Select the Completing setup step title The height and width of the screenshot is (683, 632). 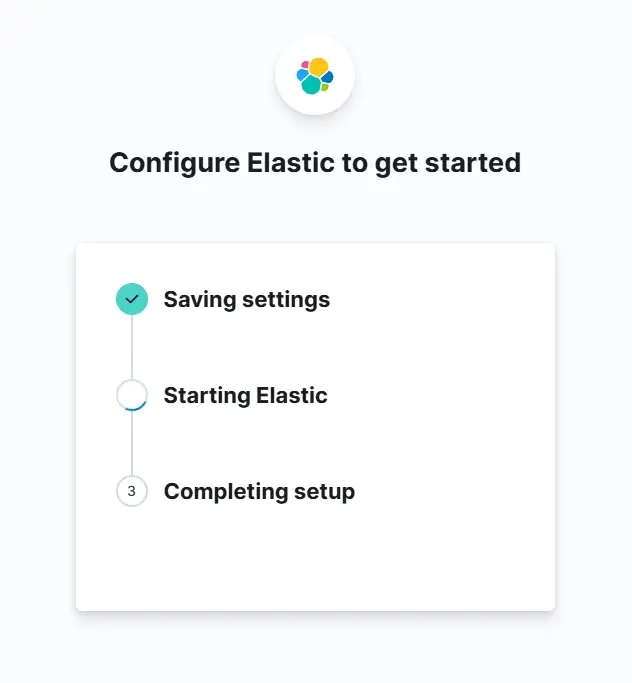click(x=259, y=491)
